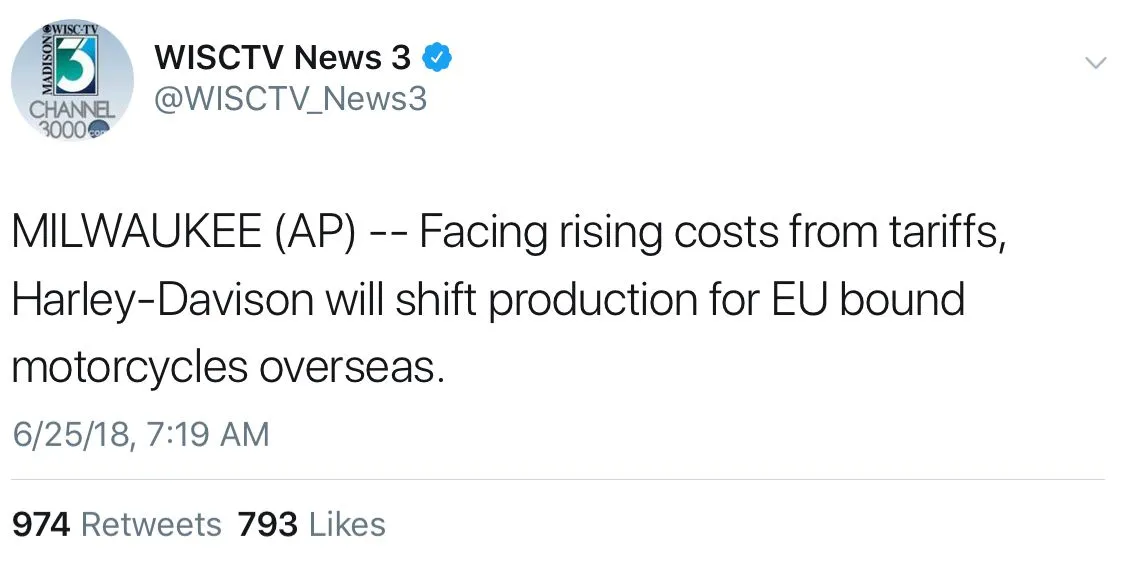Open the WISCTV News 3 display name
The image size is (1135, 565).
[x=282, y=58]
